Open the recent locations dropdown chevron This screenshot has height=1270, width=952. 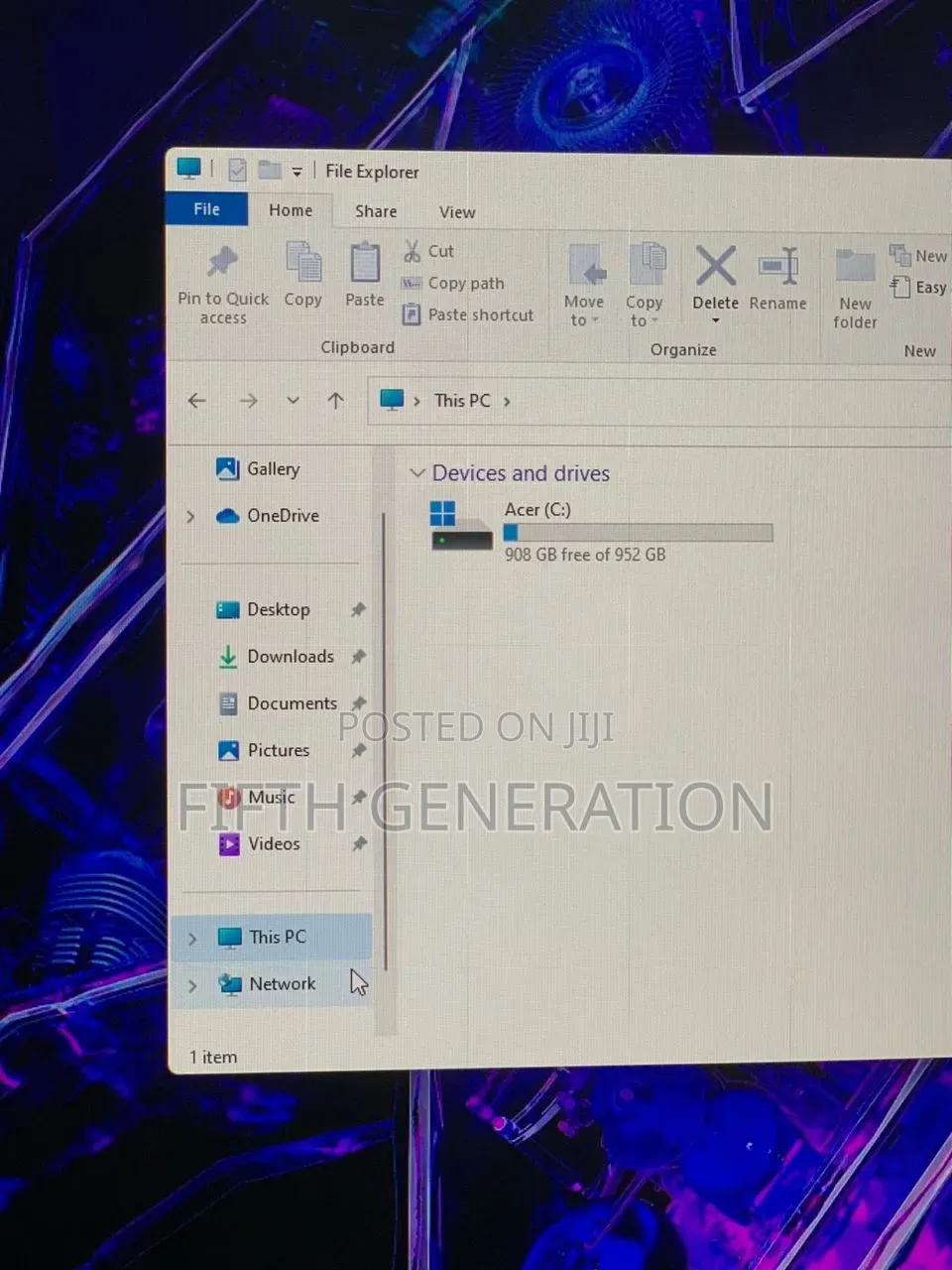(293, 401)
